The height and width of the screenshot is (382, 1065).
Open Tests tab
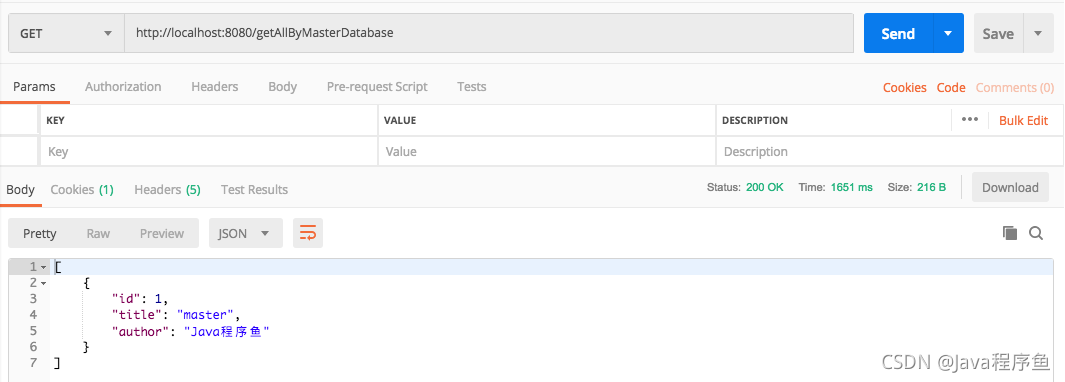coord(471,87)
